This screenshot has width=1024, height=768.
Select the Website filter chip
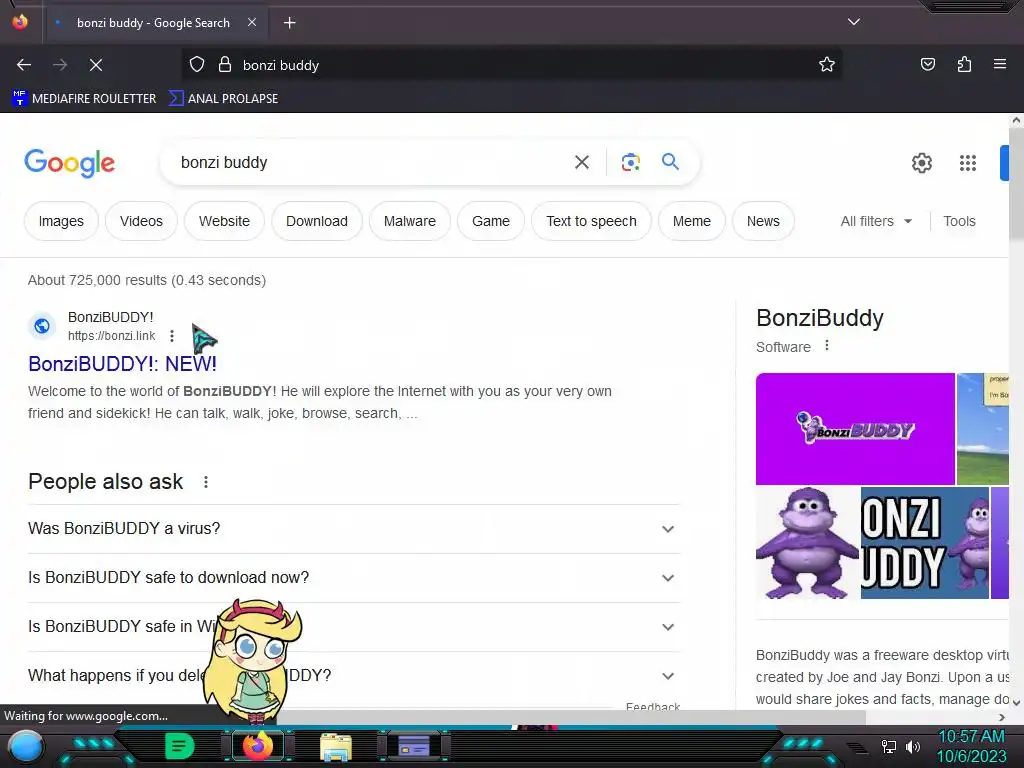[224, 221]
